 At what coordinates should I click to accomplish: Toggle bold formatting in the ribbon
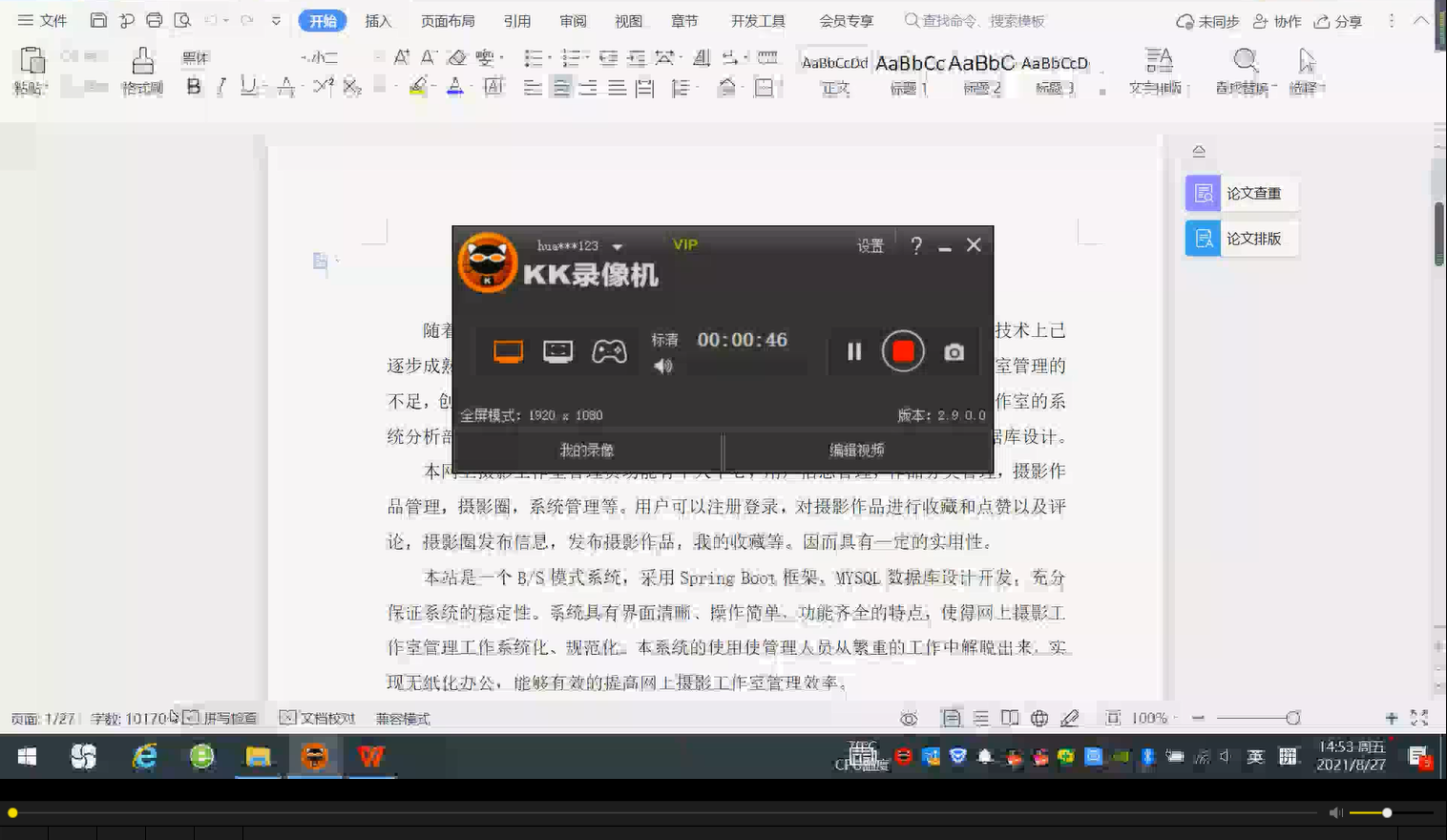pyautogui.click(x=194, y=86)
